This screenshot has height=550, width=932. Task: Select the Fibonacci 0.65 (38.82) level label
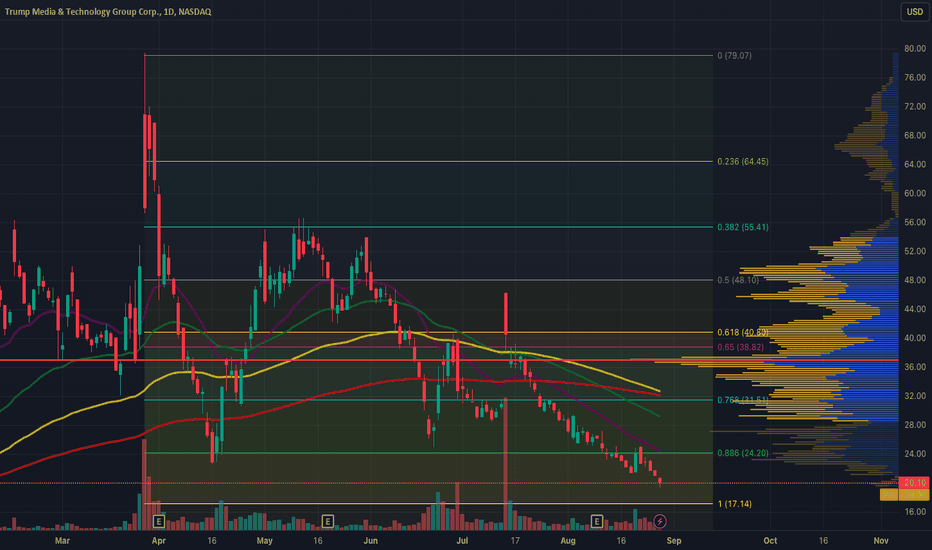pyautogui.click(x=740, y=347)
